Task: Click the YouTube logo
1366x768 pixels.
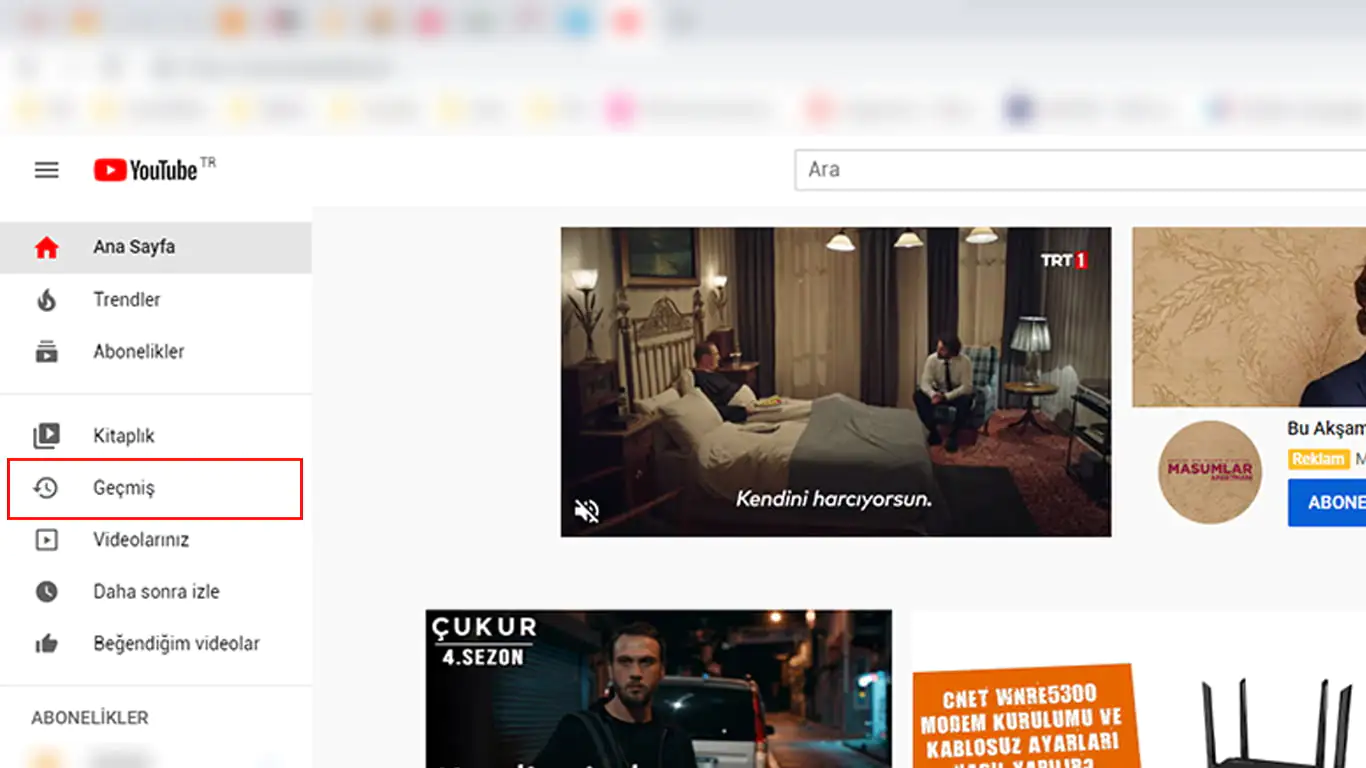Action: point(146,170)
